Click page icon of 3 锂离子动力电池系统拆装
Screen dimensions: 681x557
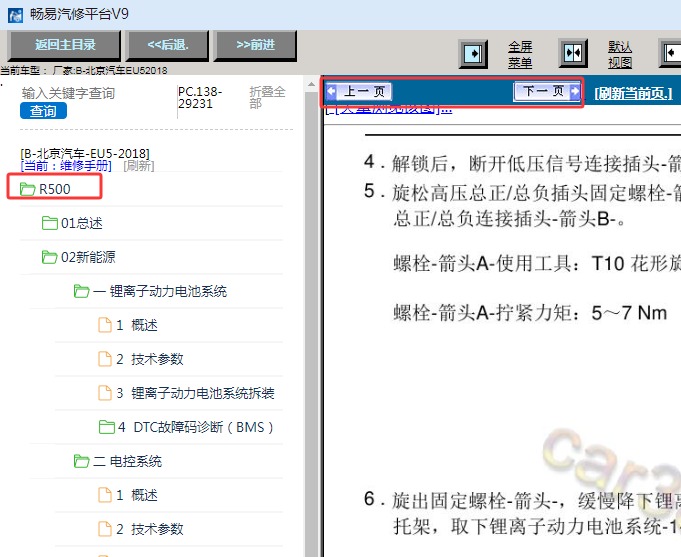coord(105,393)
